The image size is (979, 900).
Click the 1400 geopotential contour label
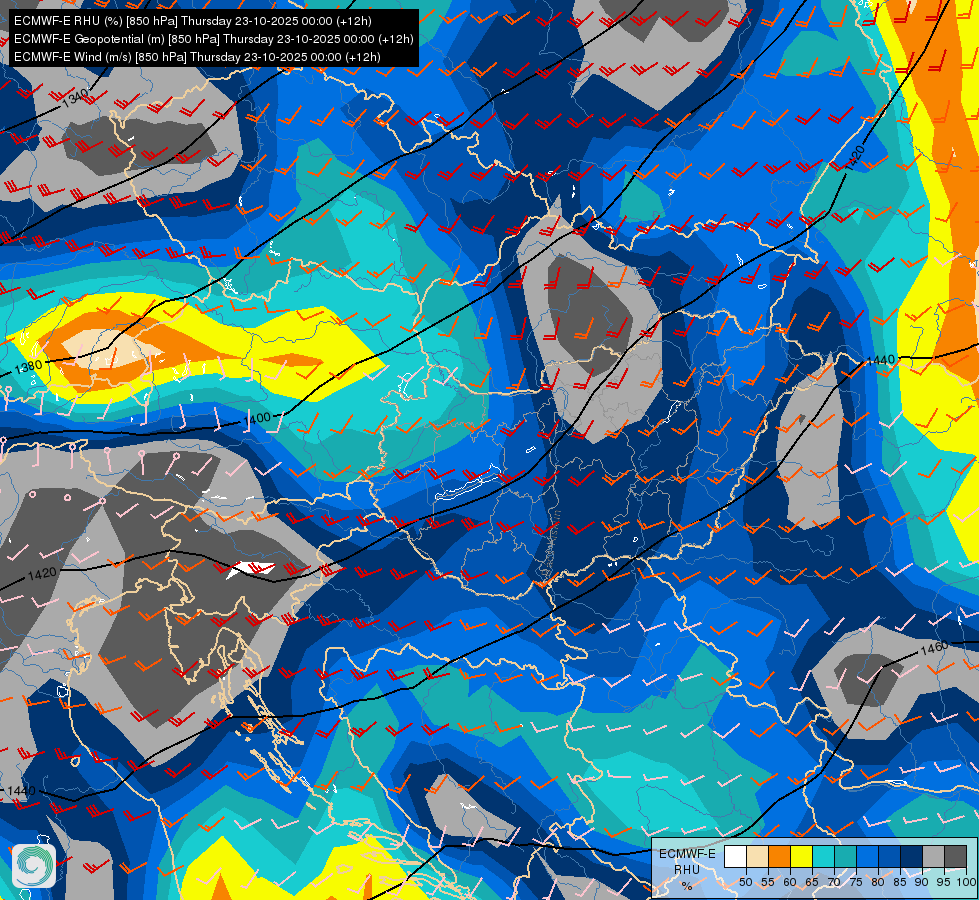[257, 419]
